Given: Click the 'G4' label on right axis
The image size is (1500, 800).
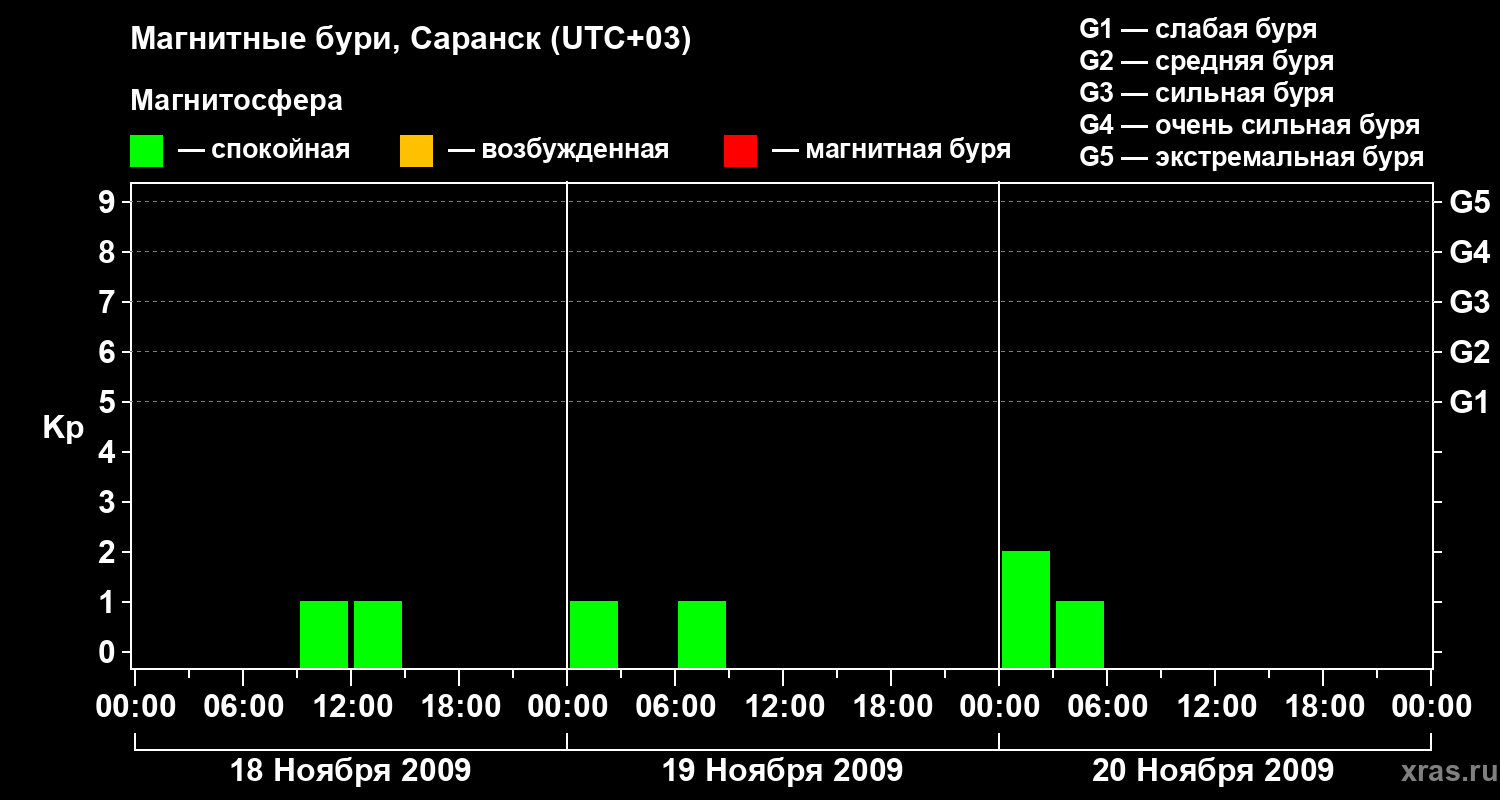Looking at the screenshot, I should [1470, 253].
